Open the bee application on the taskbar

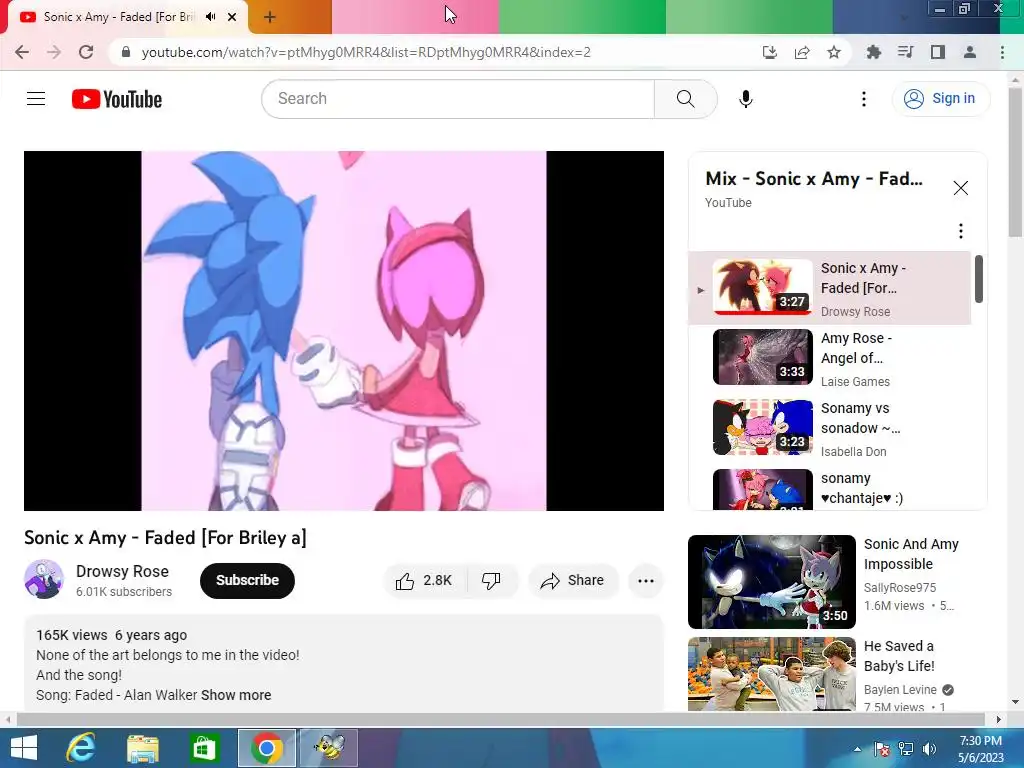(x=328, y=748)
